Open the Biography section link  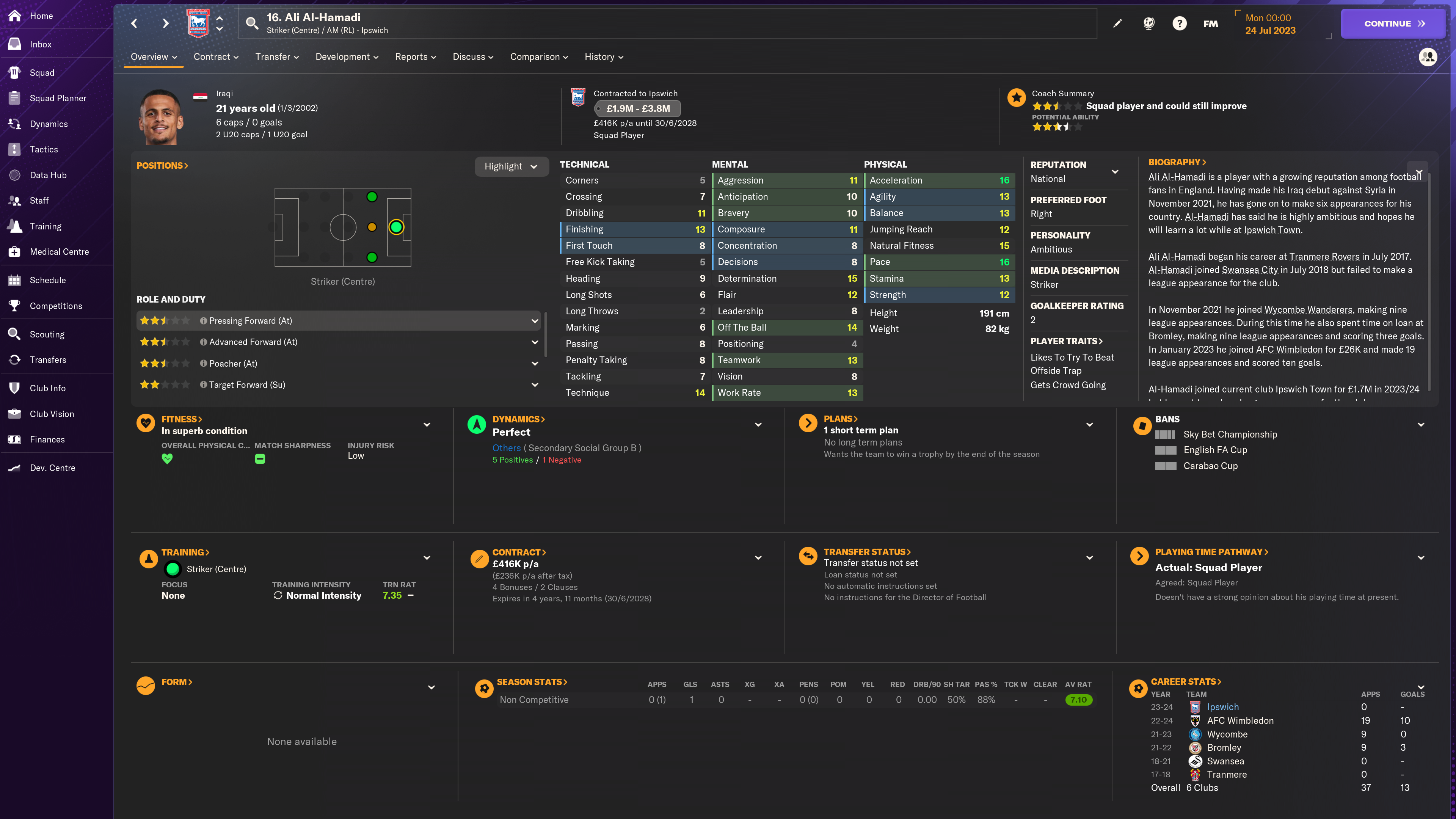pyautogui.click(x=1177, y=162)
